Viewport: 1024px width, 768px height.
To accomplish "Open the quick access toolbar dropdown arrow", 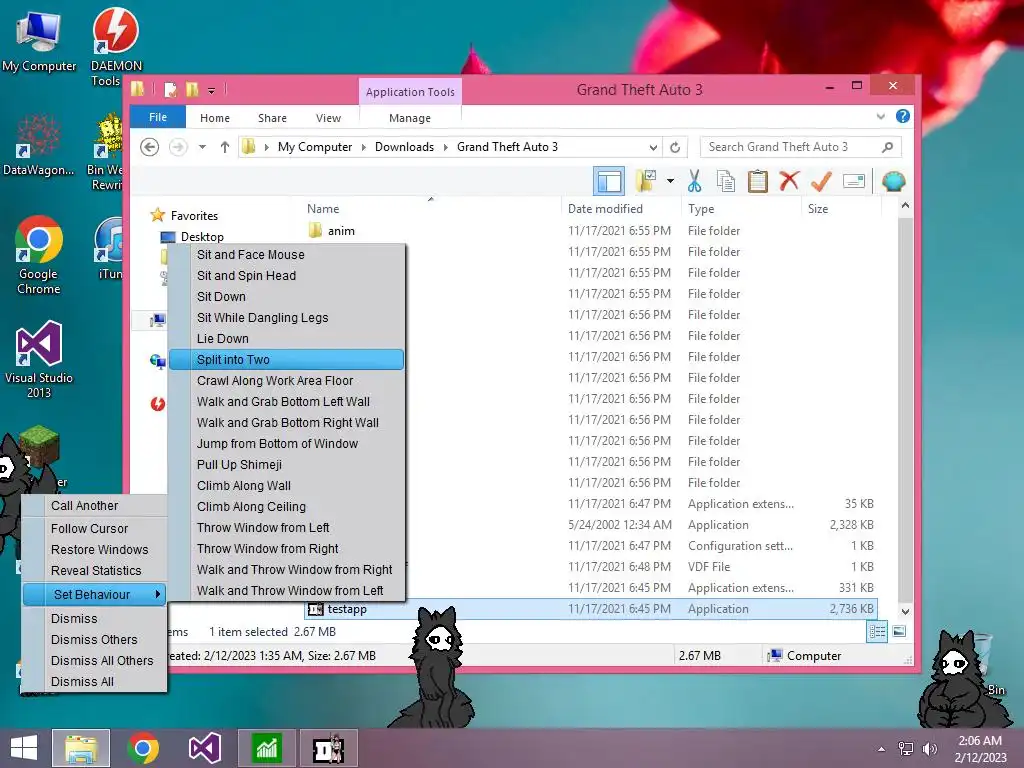I will 211,90.
